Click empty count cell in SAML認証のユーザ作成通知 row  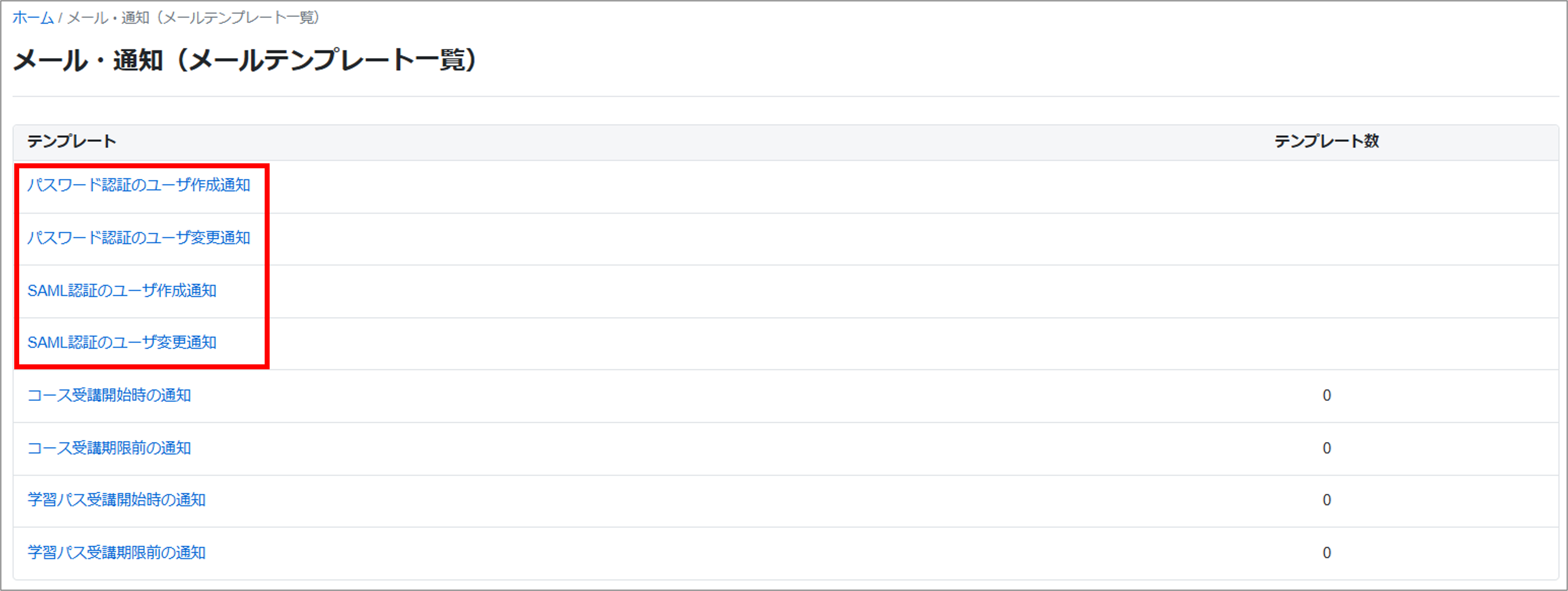coord(1326,291)
